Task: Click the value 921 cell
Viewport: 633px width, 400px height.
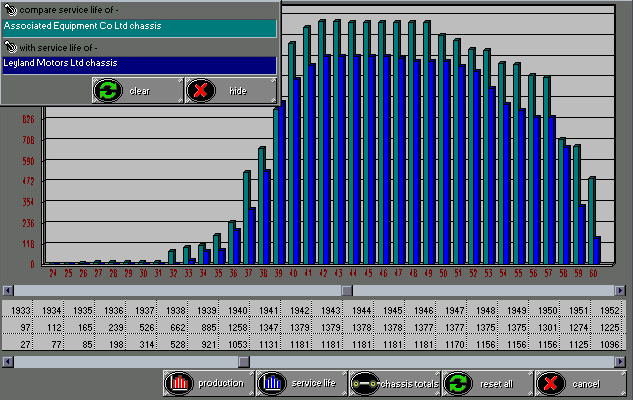Action: tap(203, 344)
